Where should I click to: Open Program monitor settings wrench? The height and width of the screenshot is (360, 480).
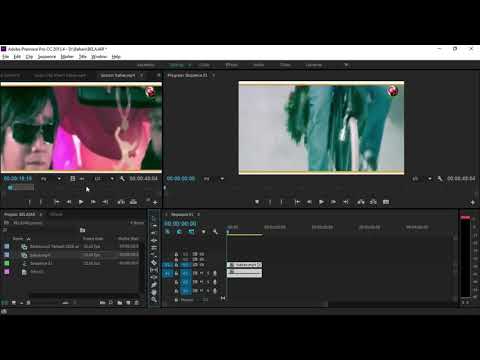(440, 179)
